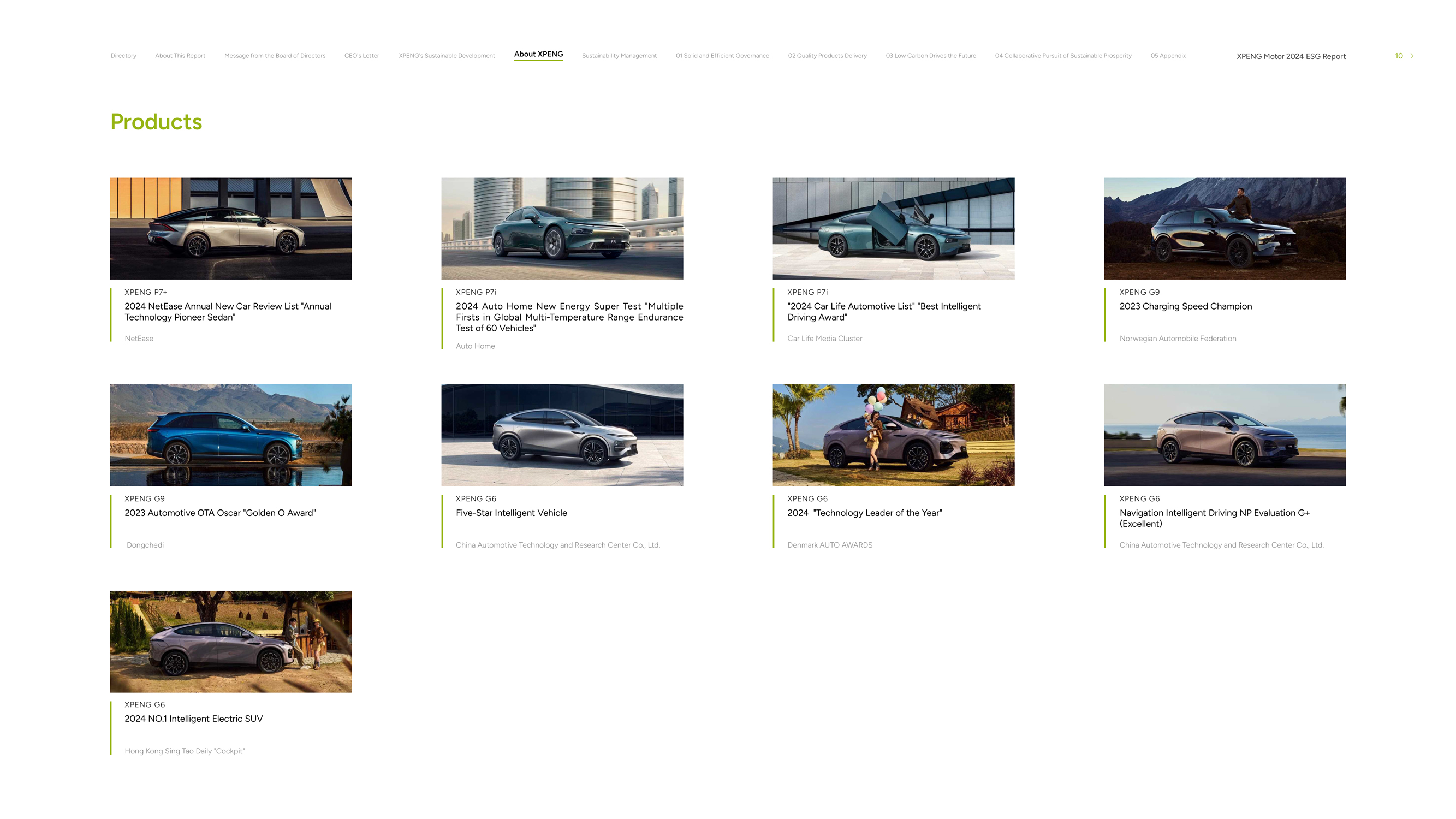Select 04 Collaborative Pursuit of Sustainable Prosperity
This screenshot has height=819, width=1456.
point(1062,55)
